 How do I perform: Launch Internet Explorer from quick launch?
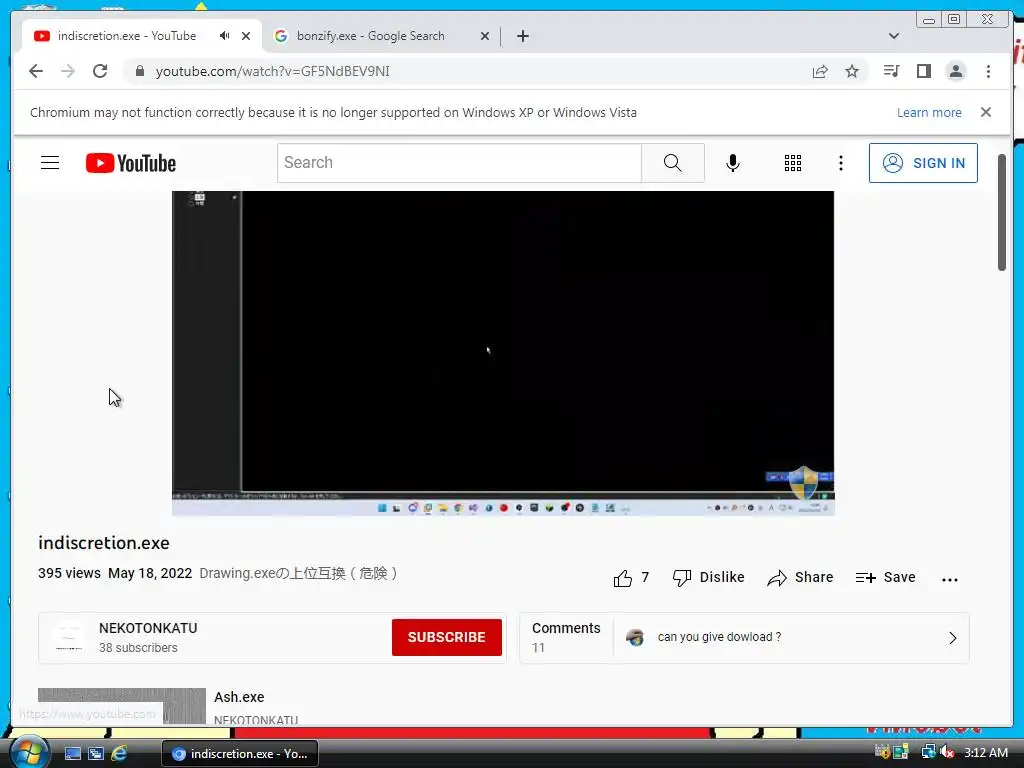pos(119,754)
